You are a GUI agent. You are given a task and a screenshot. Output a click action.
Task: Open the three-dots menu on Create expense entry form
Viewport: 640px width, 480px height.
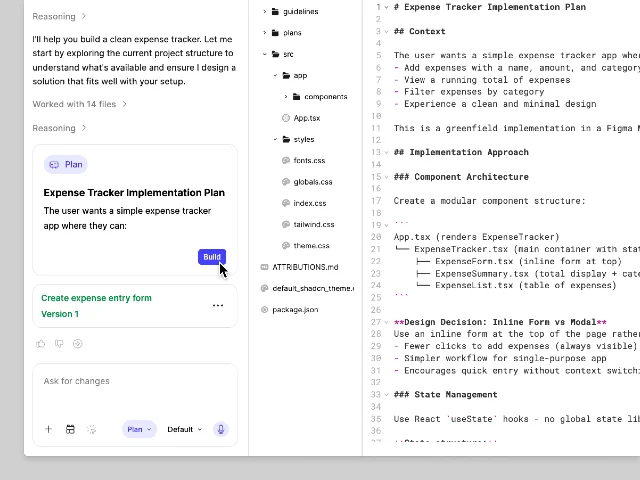click(x=218, y=305)
